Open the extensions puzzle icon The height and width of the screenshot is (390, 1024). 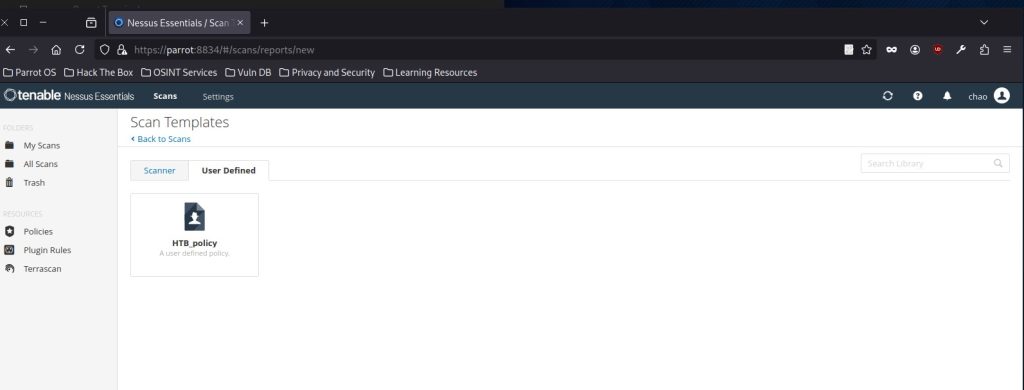984,50
